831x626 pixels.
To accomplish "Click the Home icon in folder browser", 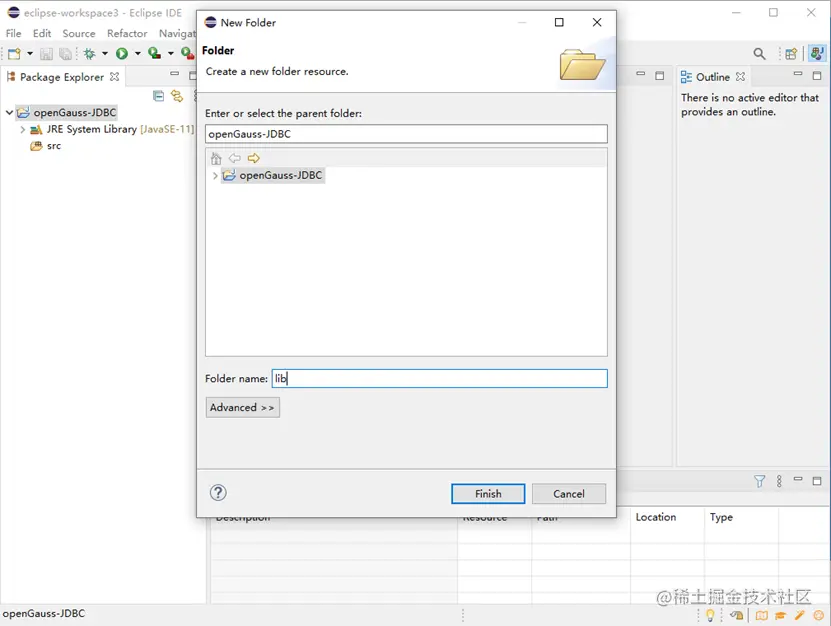I will click(x=216, y=158).
